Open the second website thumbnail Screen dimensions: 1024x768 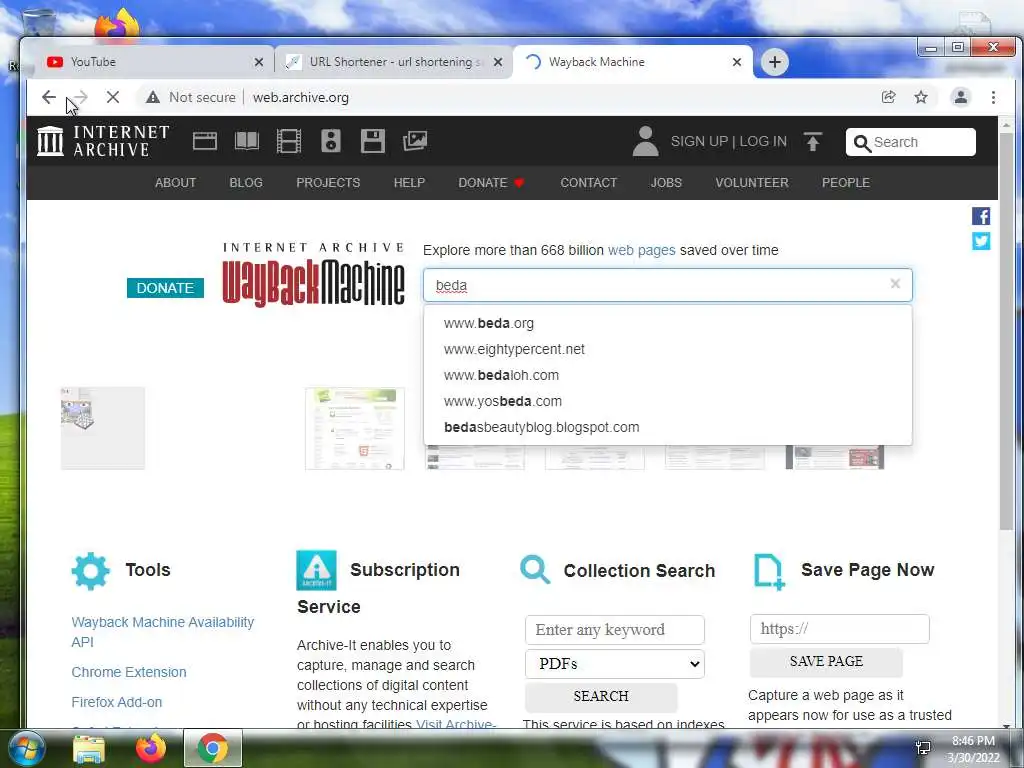(x=355, y=428)
